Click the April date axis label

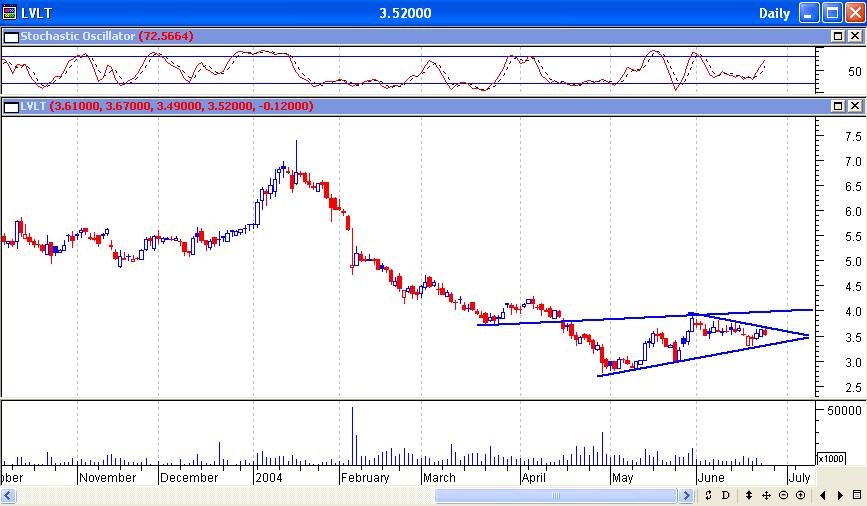534,477
